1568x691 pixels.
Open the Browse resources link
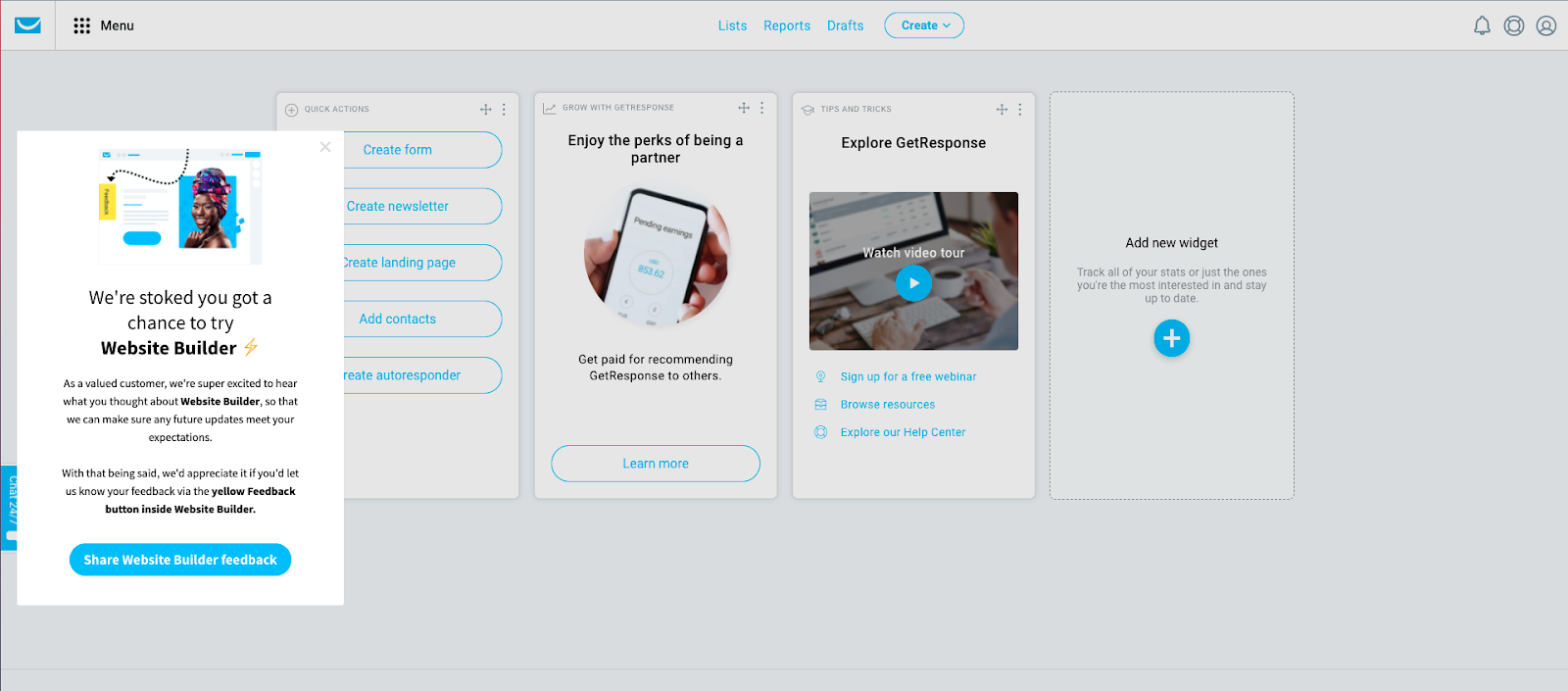pyautogui.click(x=888, y=404)
